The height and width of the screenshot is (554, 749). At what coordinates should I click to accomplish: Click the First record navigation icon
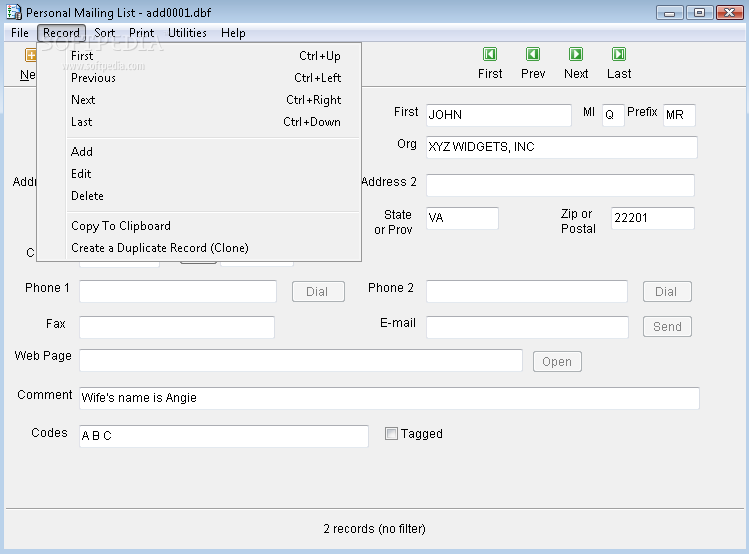[x=490, y=54]
